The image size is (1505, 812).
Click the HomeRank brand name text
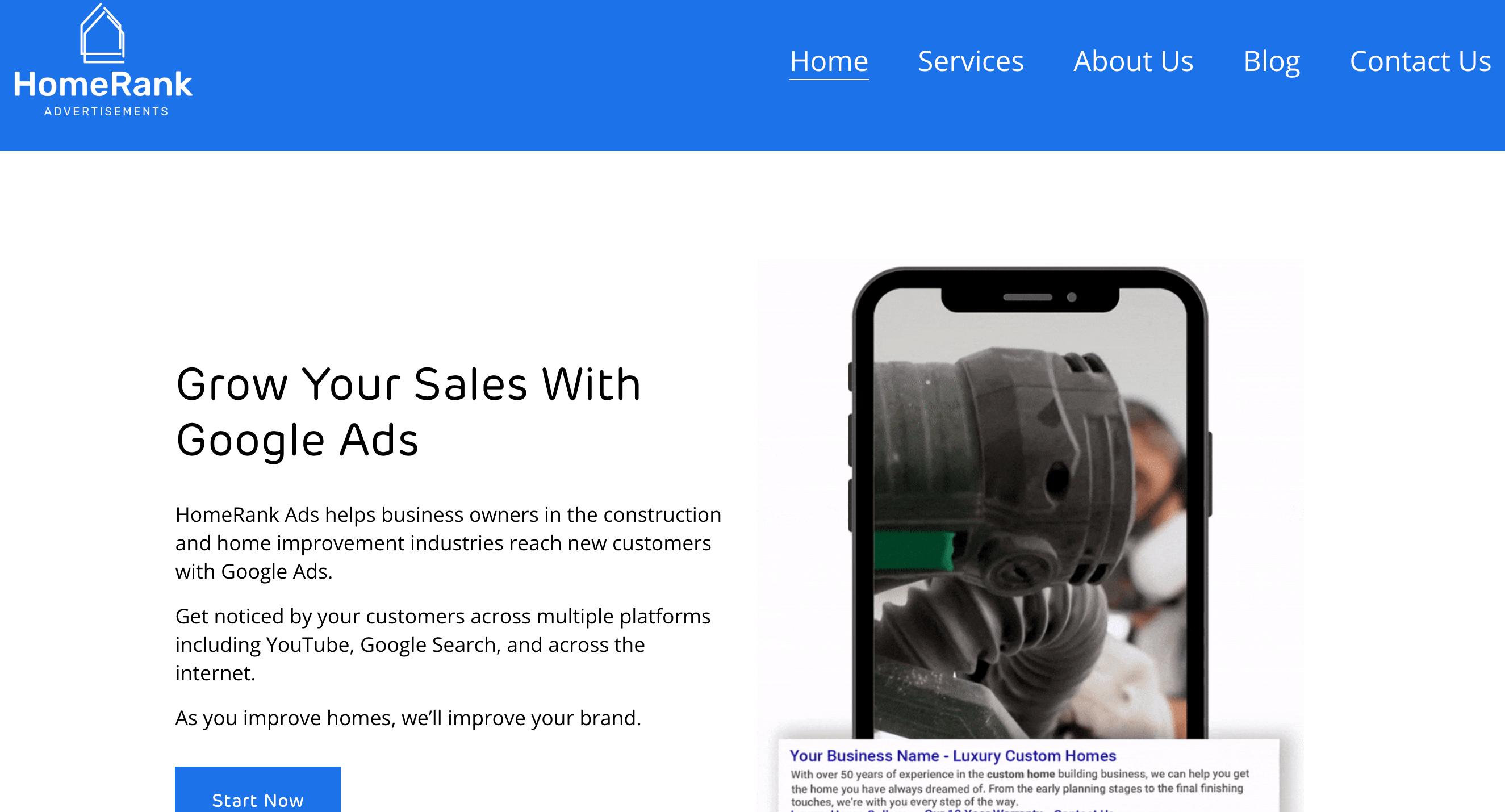point(103,84)
